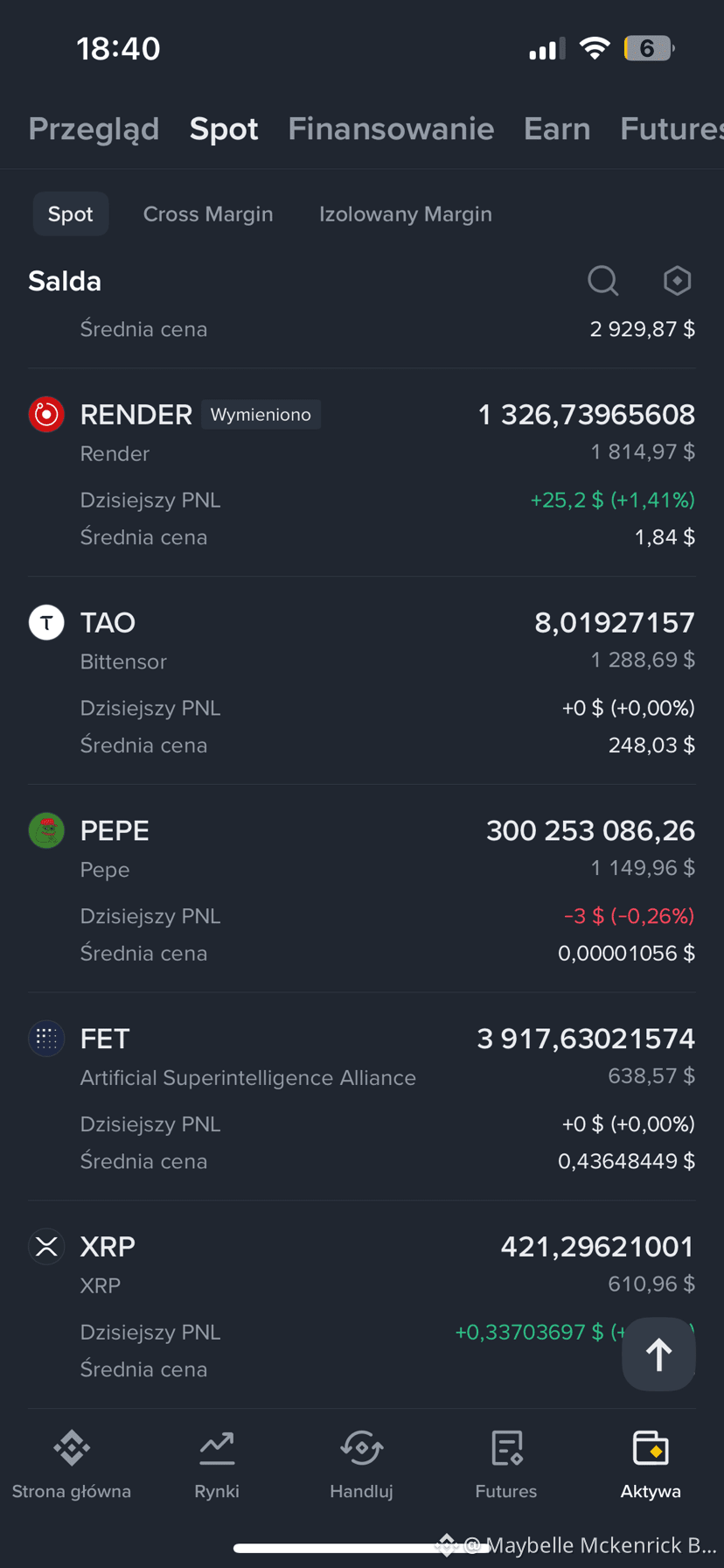Open the search magnifier in Salda

point(602,281)
